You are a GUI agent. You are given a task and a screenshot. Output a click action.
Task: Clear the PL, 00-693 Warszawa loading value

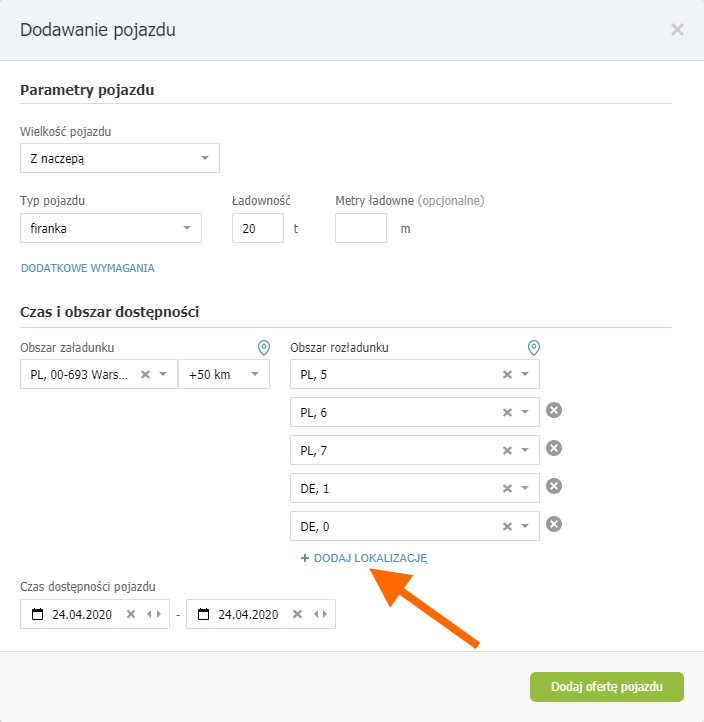(145, 374)
